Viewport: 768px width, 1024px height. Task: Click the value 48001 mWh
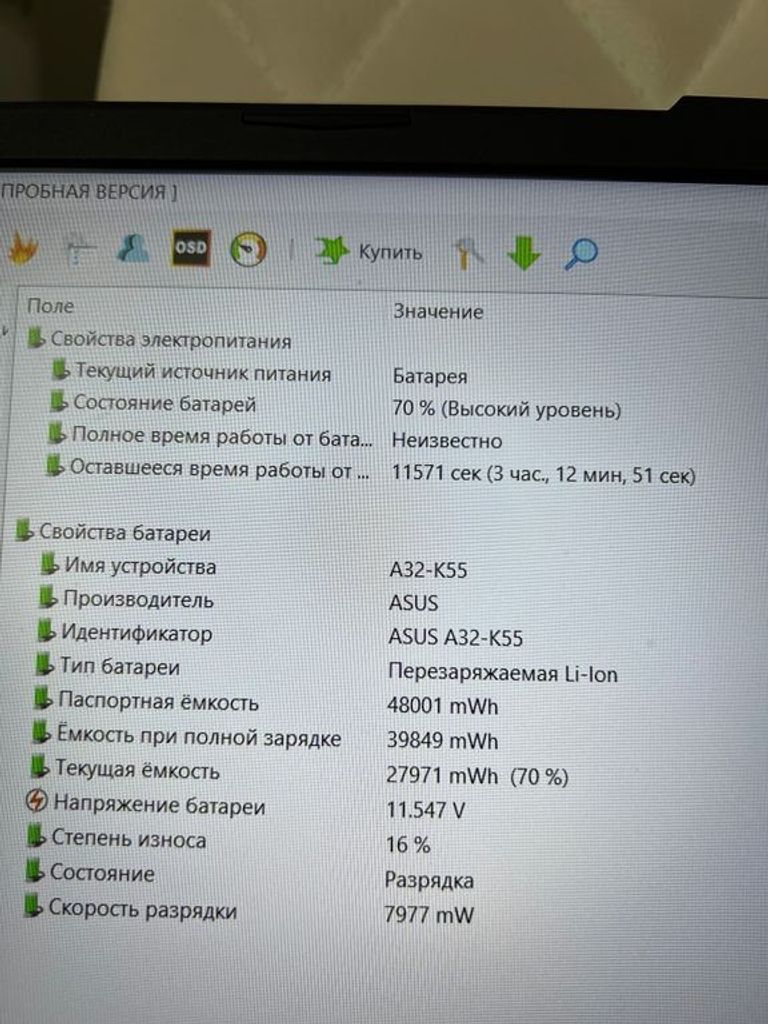442,706
